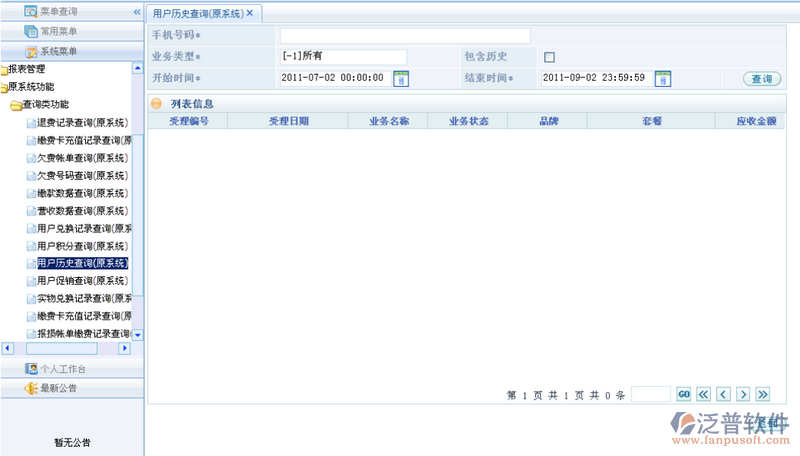Sort by 套餐 column header
This screenshot has height=456, width=800.
coord(652,121)
